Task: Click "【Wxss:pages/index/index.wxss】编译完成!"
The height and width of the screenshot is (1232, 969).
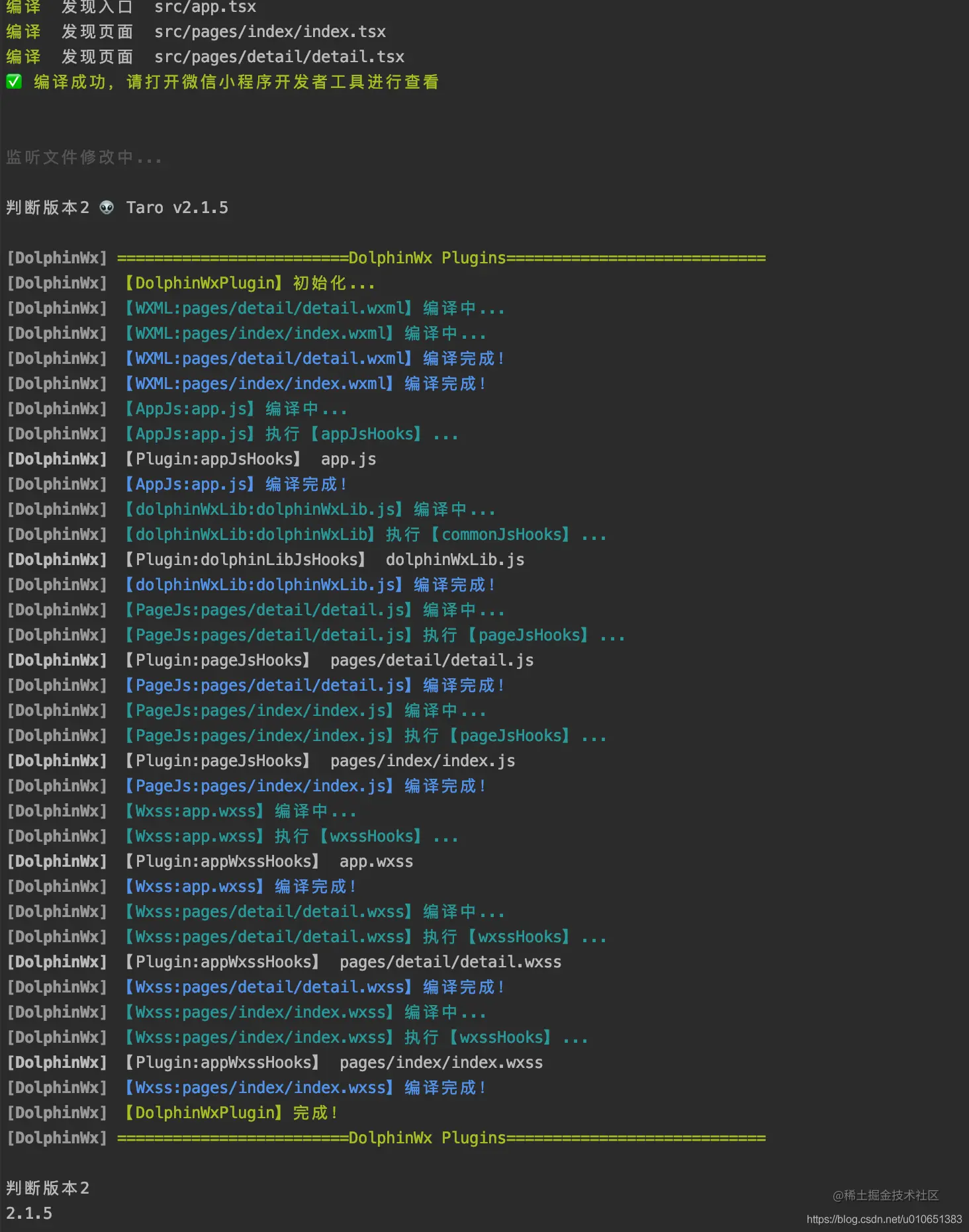Action: tap(306, 1088)
